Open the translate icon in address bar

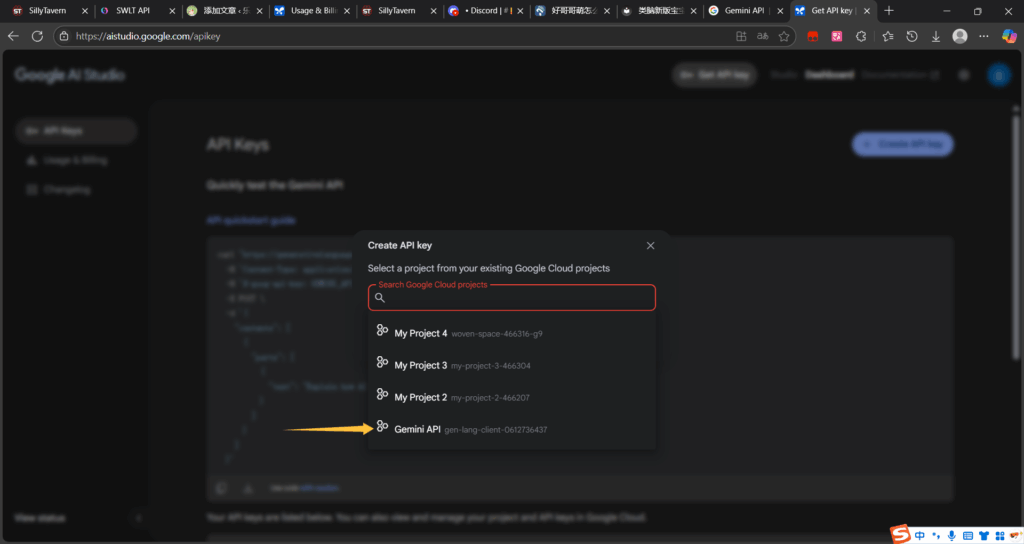763,36
